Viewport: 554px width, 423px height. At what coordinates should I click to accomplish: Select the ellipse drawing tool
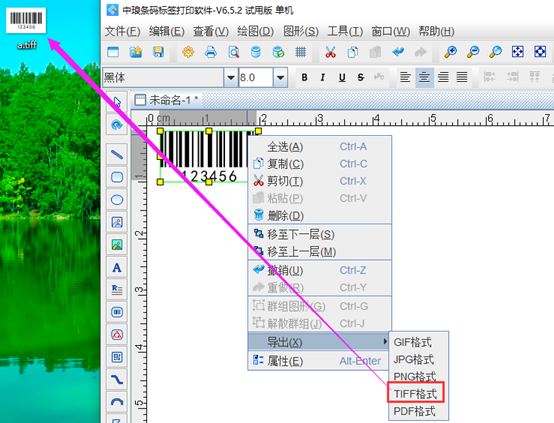117,200
